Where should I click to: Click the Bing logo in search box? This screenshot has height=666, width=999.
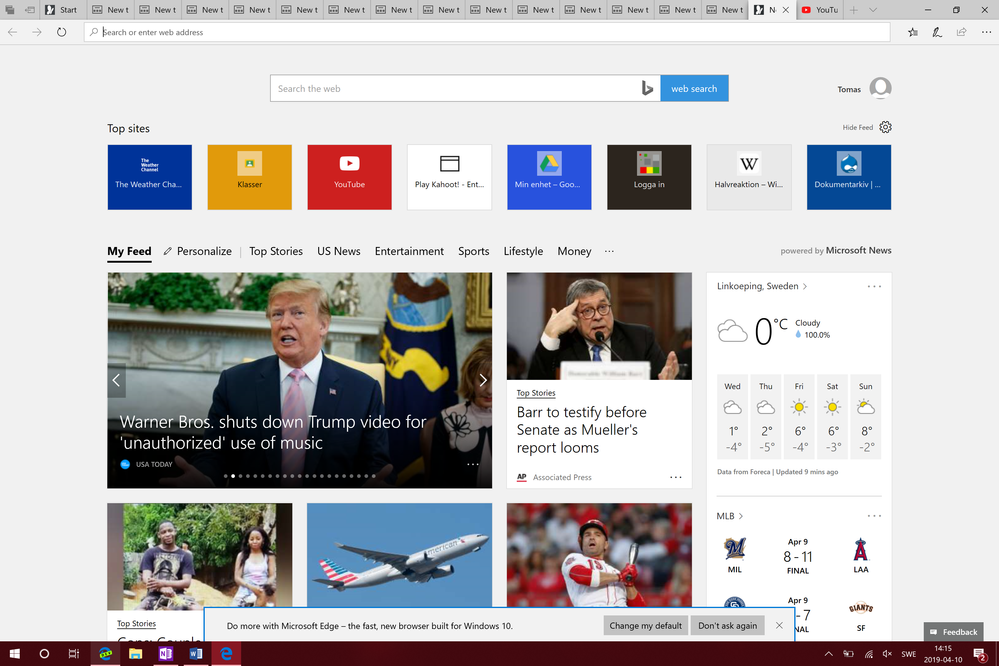coord(647,89)
